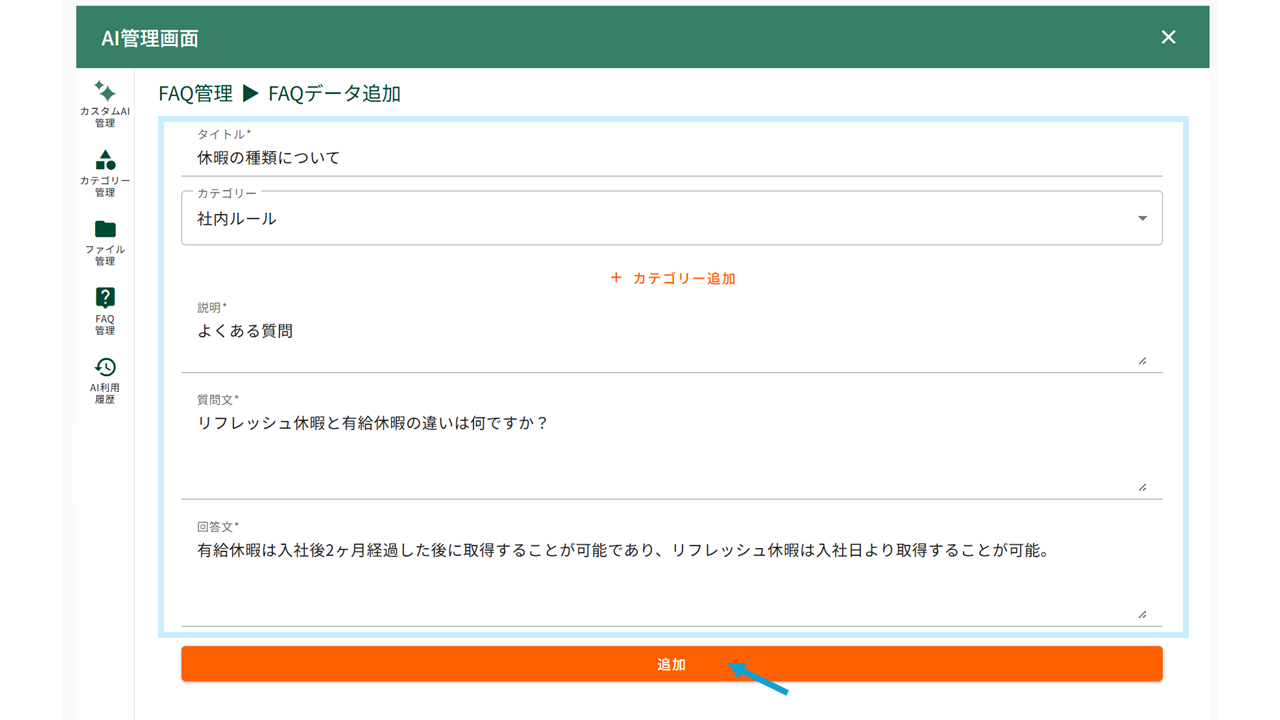Open カスタムAI管理 sparkle icon in sidebar
Screen dimensions: 1280x720
click(105, 91)
